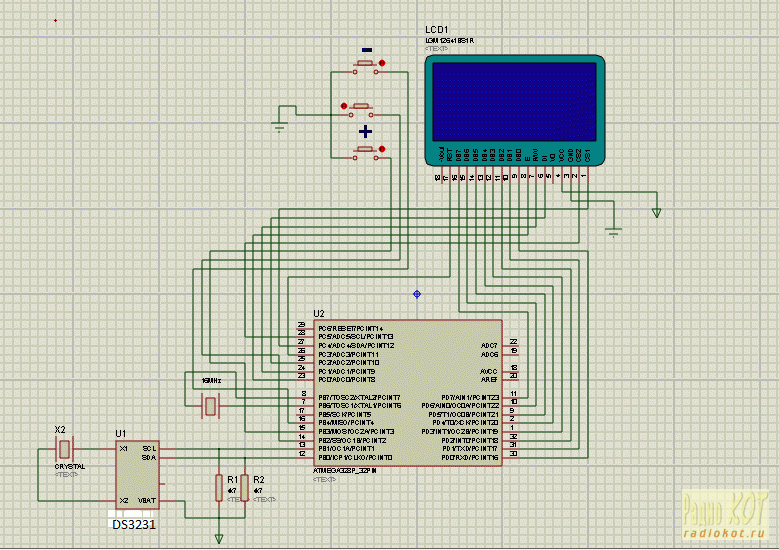Image resolution: width=779 pixels, height=550 pixels.
Task: Click the VBAT pin label inside U1
Action: coord(147,500)
